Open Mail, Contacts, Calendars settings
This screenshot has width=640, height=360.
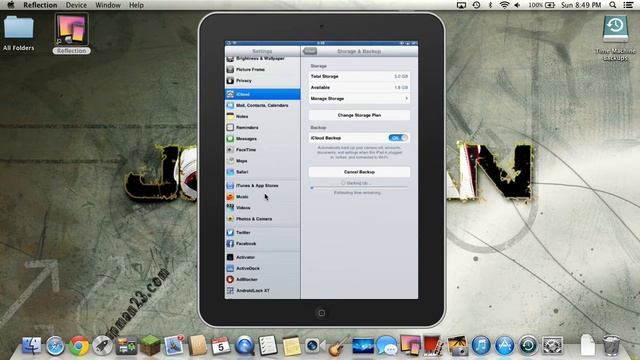262,105
